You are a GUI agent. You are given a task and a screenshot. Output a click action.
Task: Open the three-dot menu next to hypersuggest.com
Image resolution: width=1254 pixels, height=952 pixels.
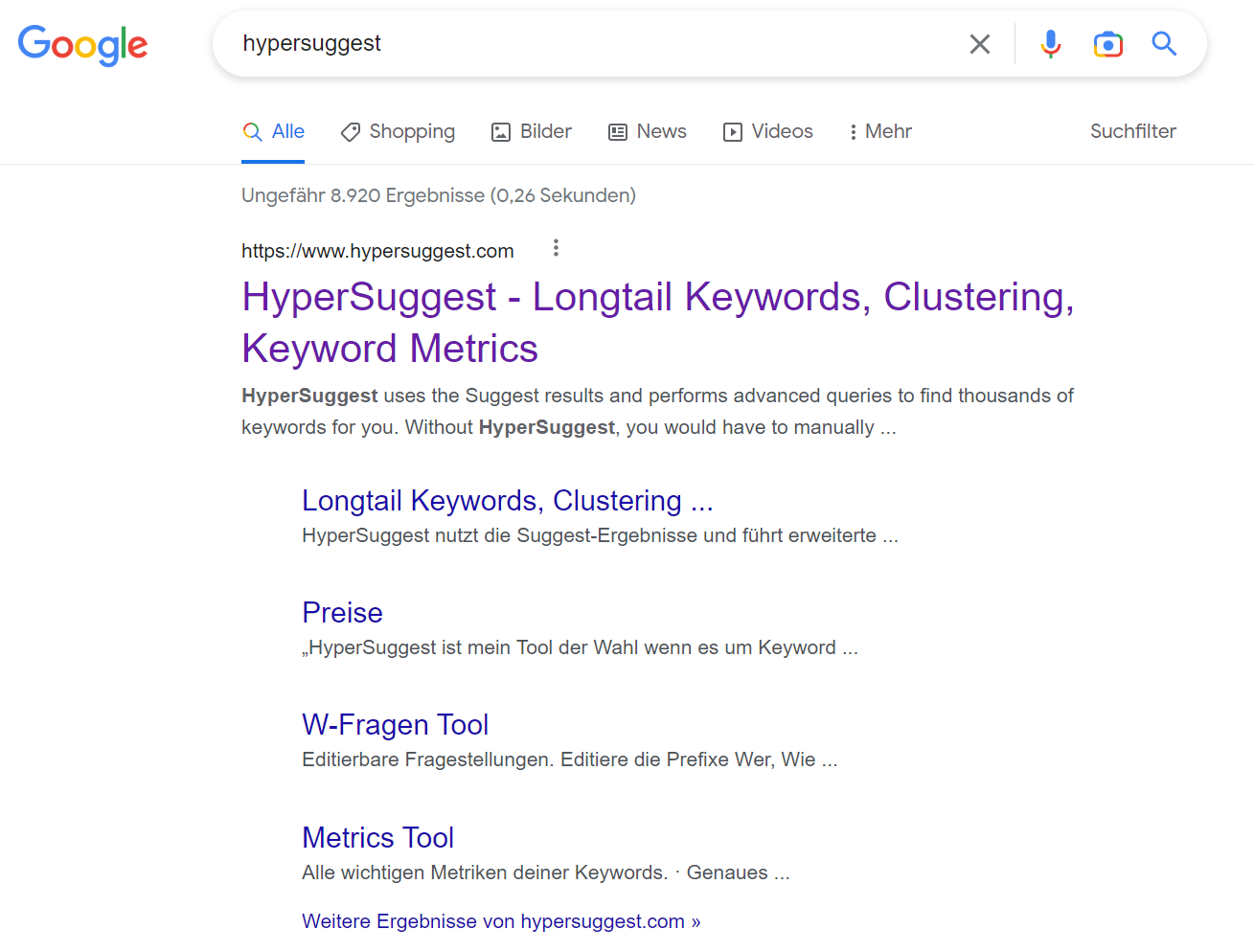[556, 247]
